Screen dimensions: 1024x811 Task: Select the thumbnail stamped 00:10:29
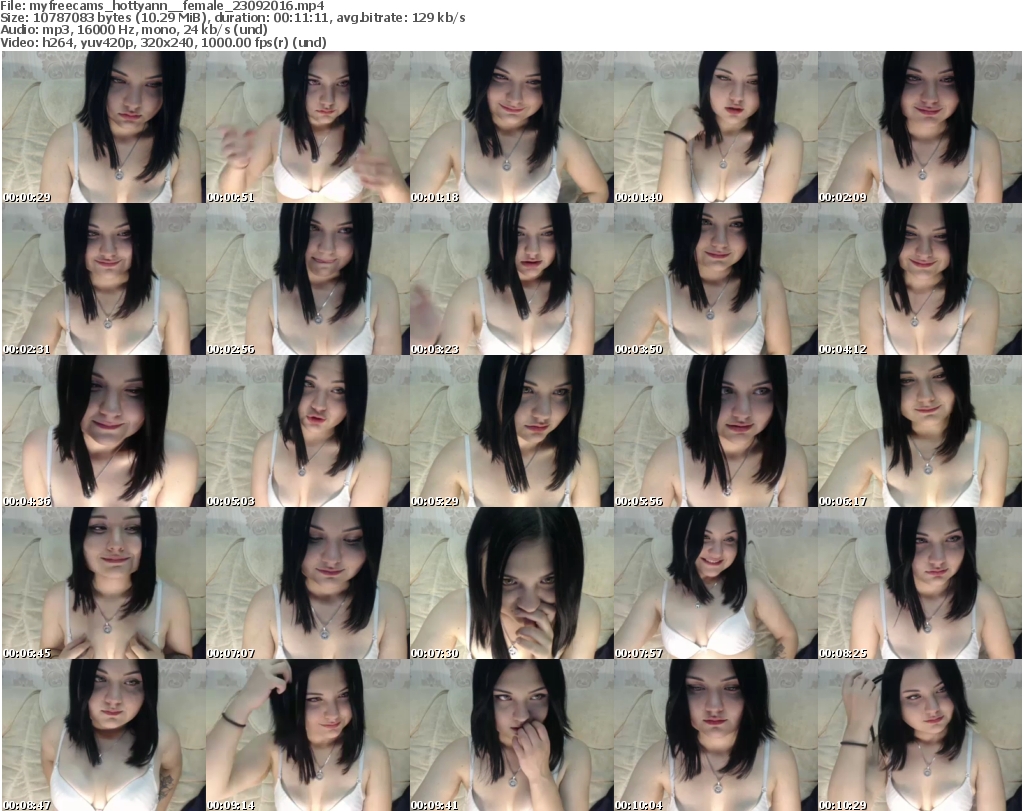[x=920, y=735]
